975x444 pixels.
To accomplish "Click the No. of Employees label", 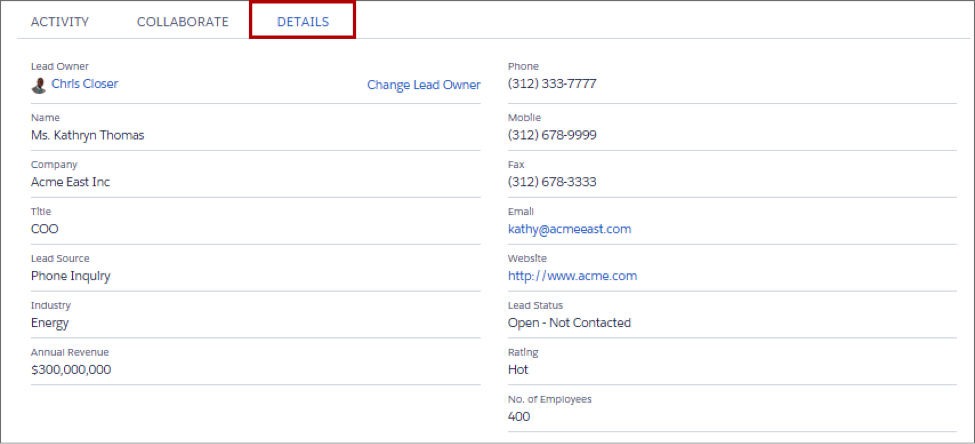I will click(550, 399).
